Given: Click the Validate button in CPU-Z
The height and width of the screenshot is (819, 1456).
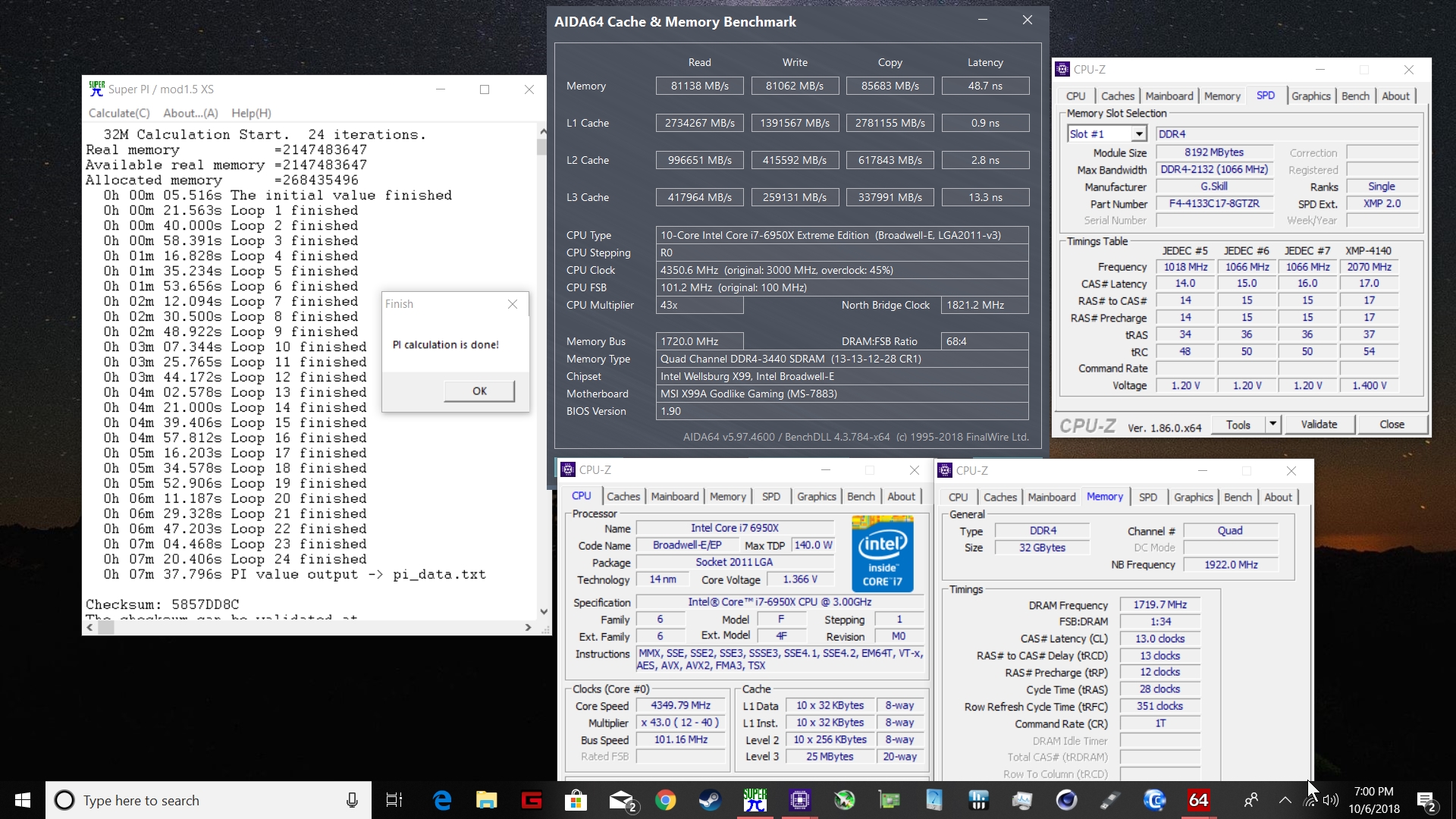Looking at the screenshot, I should click(1319, 425).
